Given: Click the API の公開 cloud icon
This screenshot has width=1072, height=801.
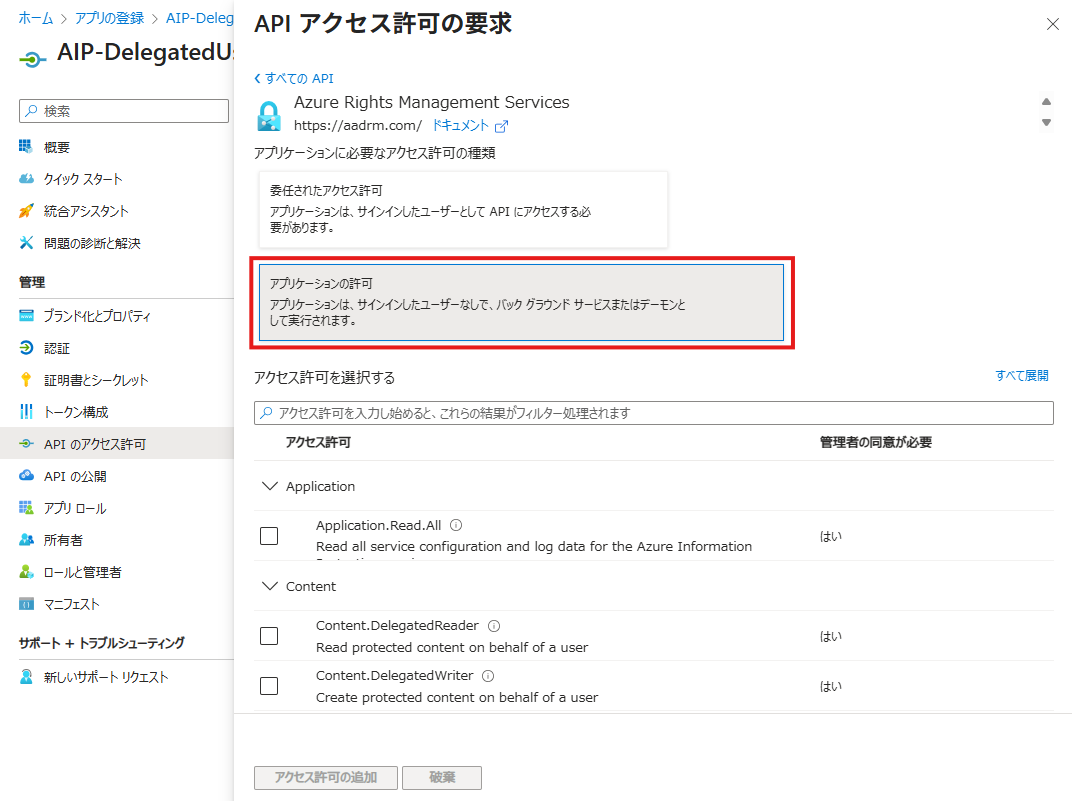Looking at the screenshot, I should tap(26, 475).
